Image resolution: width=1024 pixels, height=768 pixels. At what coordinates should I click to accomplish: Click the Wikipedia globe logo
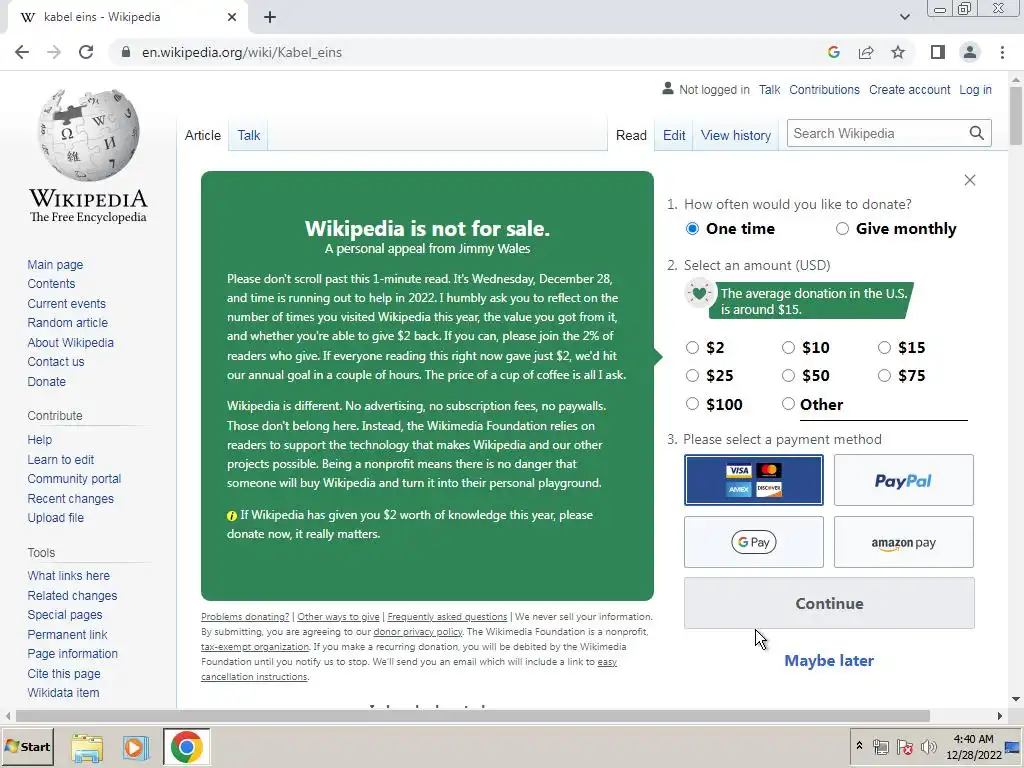(x=88, y=135)
